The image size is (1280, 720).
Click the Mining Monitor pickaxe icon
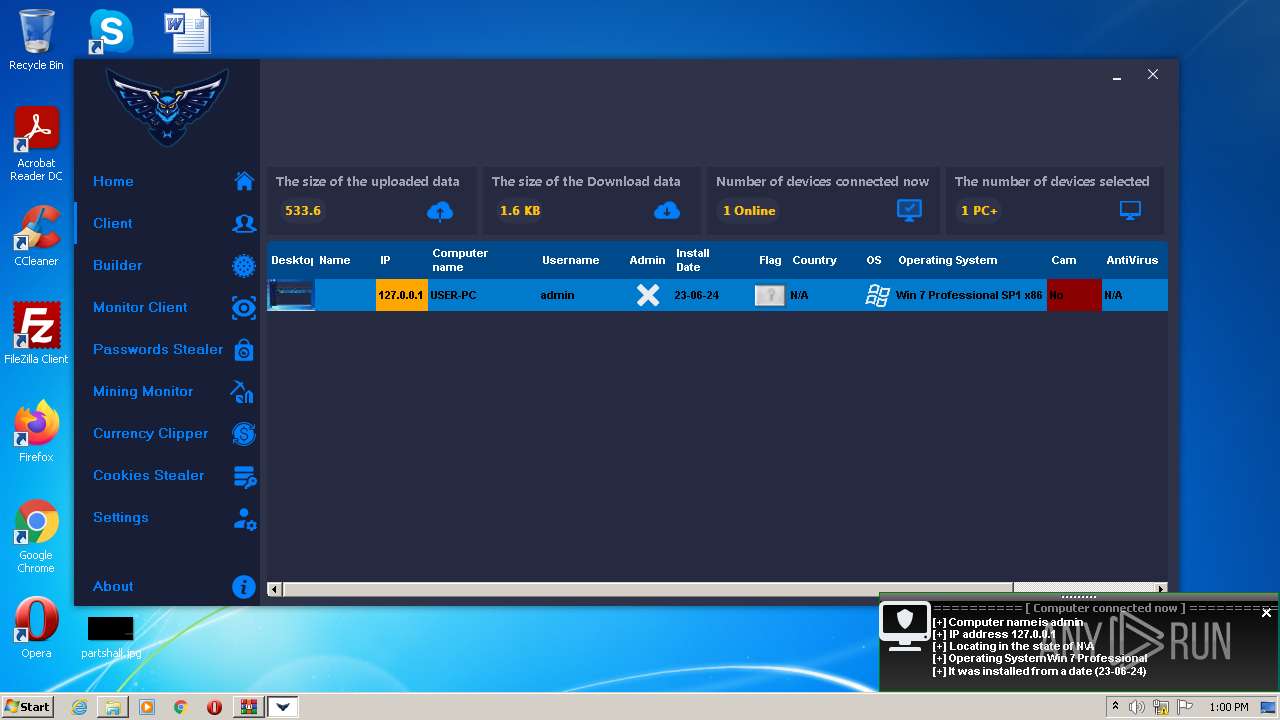[242, 392]
